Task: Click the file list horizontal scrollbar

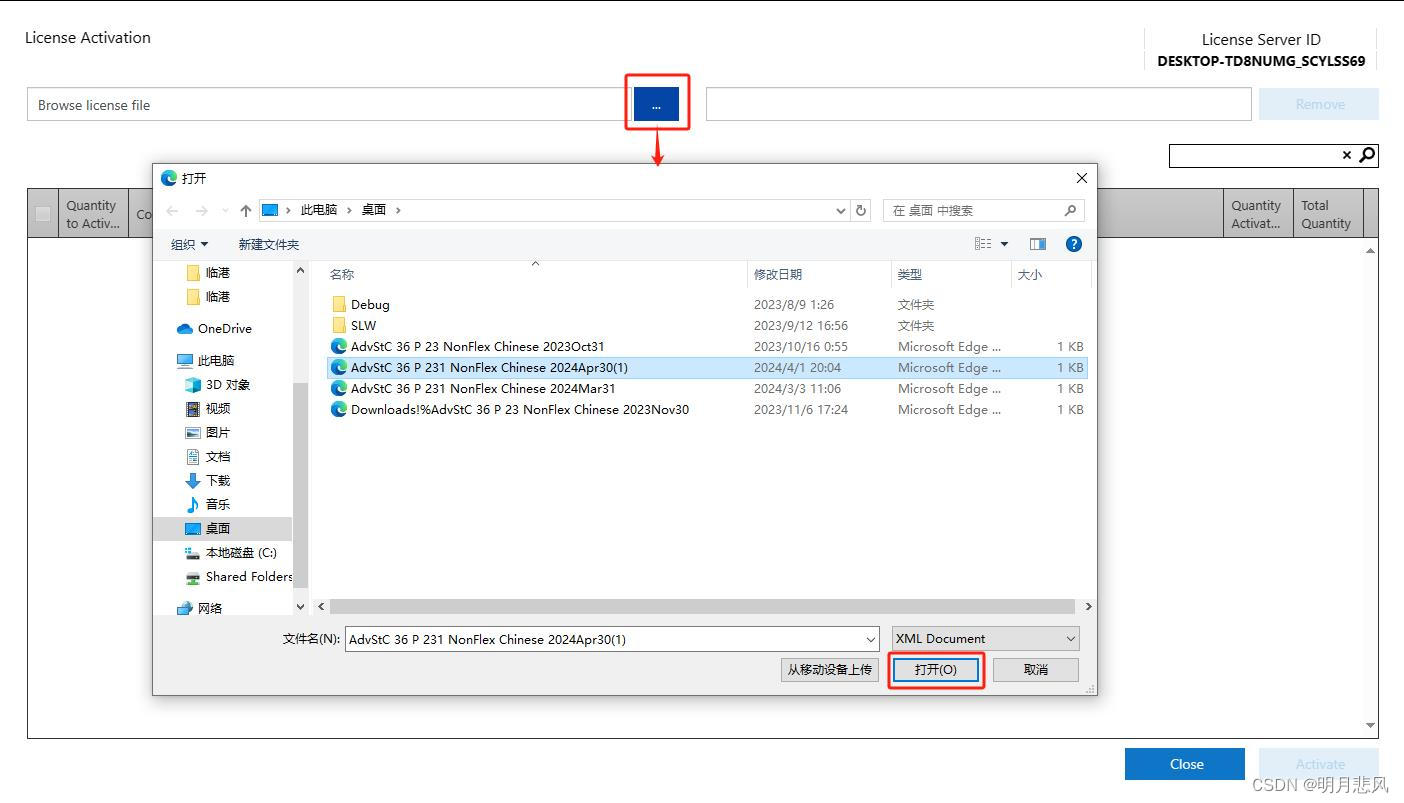Action: (x=702, y=607)
